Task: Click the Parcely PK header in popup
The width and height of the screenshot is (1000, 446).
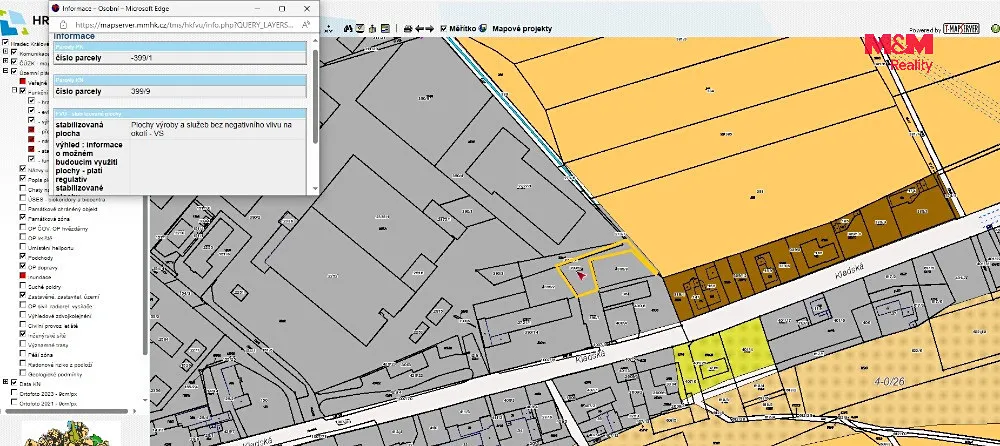Action: coord(180,47)
